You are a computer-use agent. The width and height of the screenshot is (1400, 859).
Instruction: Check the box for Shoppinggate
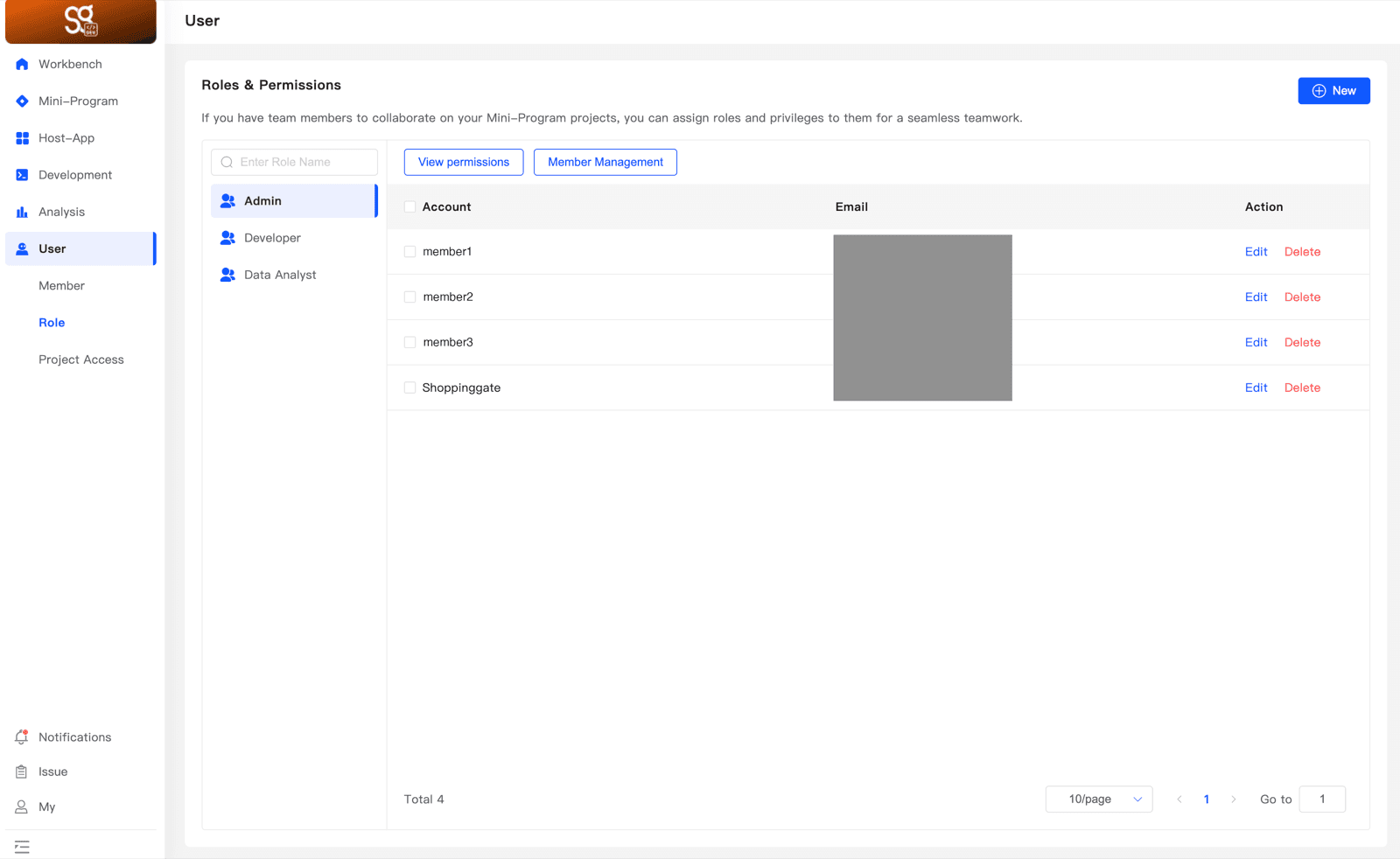pos(409,388)
